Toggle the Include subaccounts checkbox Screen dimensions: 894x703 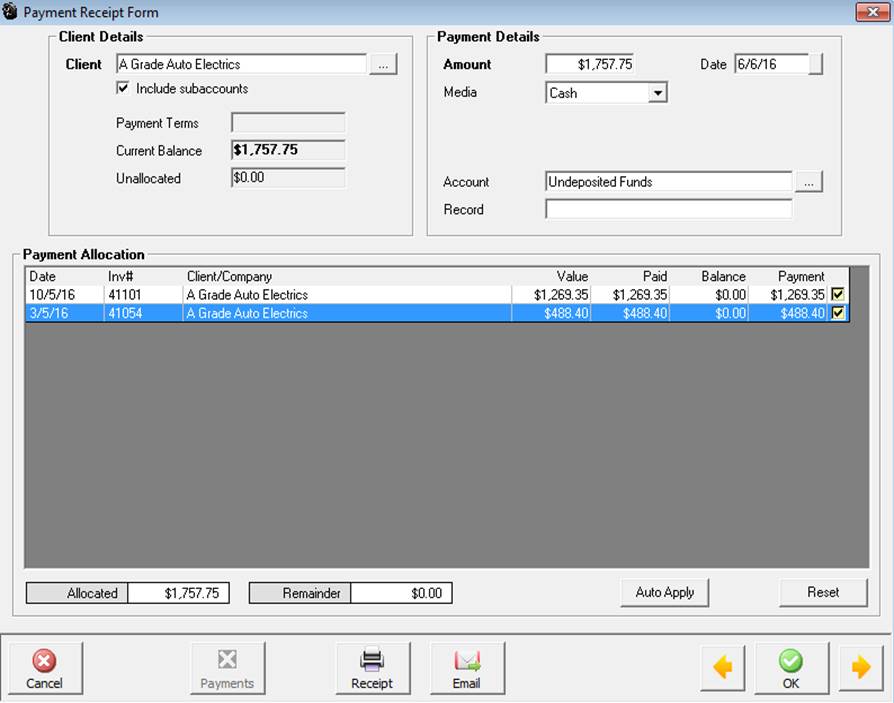tap(123, 88)
